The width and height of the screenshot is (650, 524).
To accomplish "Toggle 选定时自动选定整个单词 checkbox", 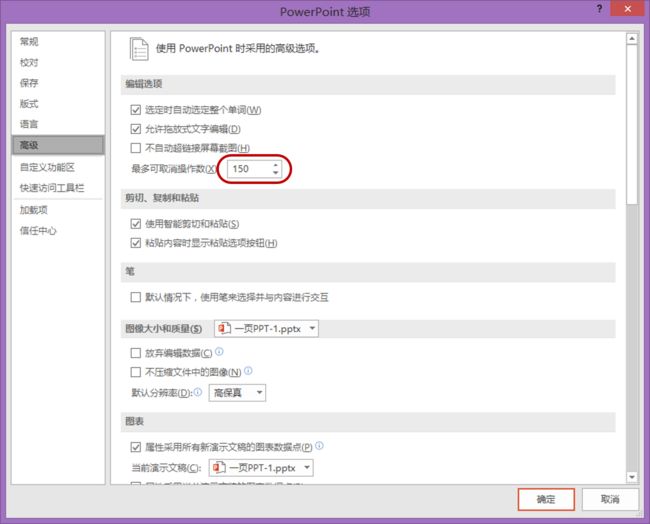I will [136, 110].
